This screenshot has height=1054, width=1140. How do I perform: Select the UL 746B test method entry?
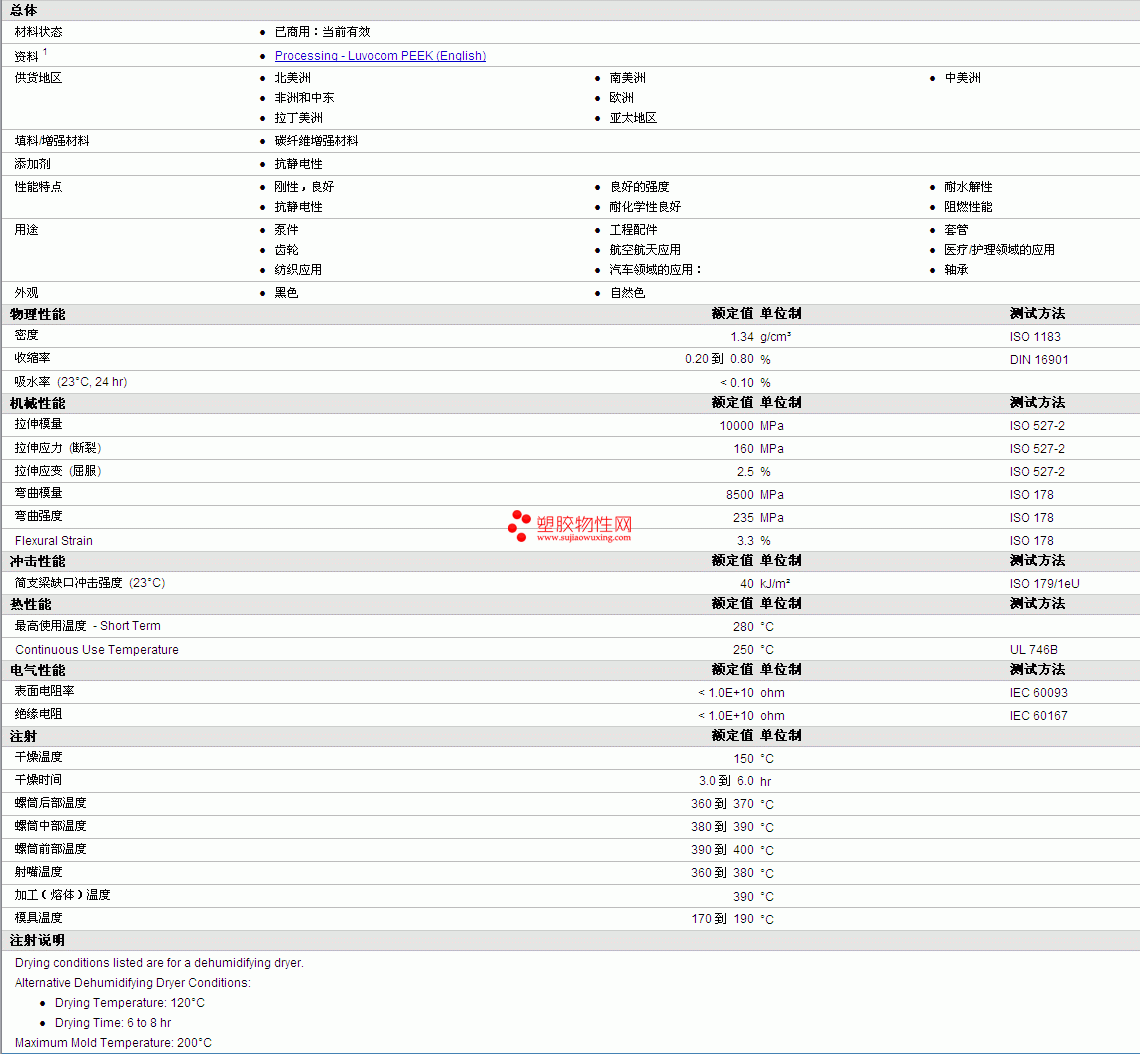[x=1033, y=650]
